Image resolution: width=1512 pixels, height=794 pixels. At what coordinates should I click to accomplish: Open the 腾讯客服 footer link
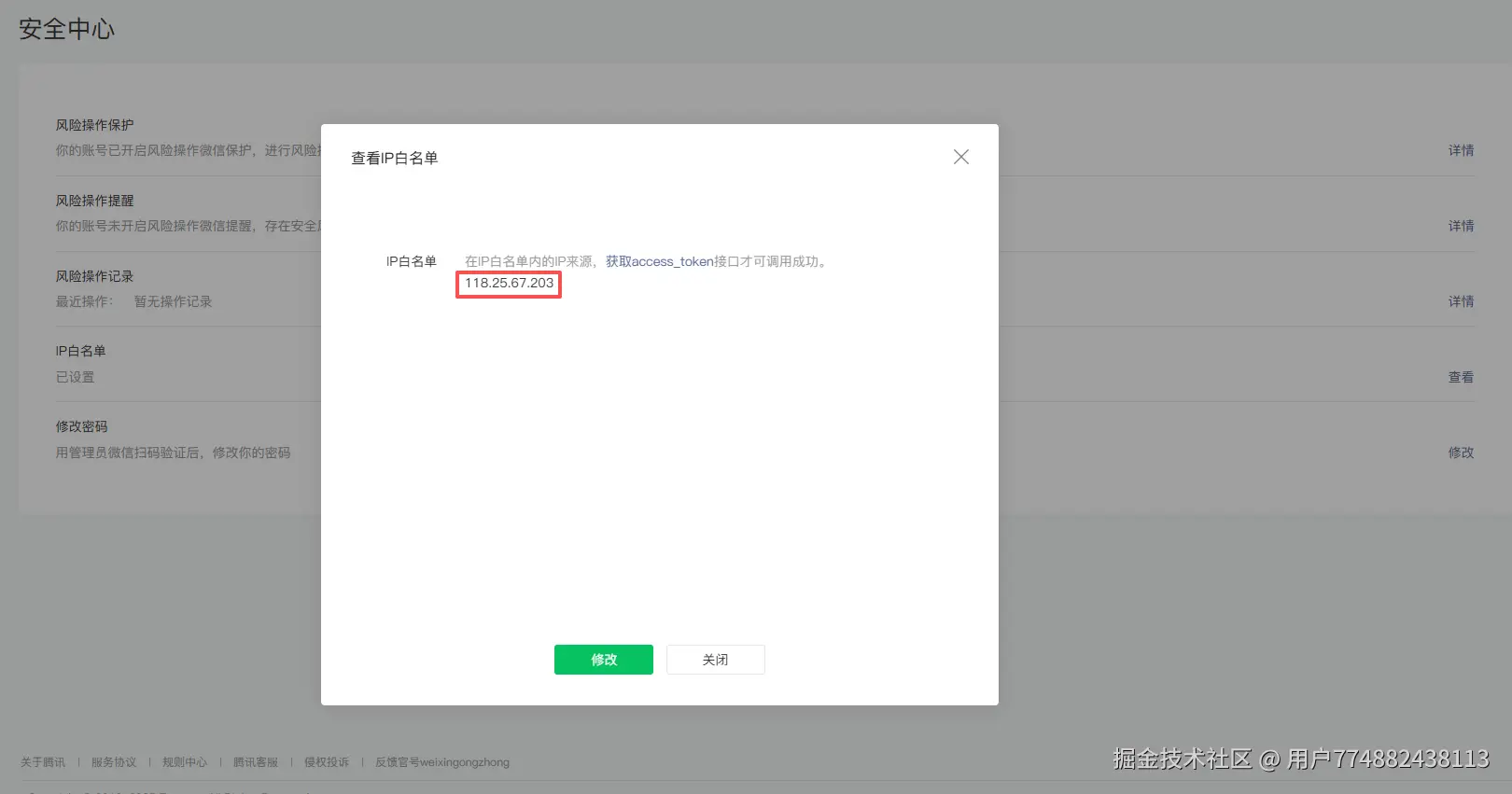point(256,762)
